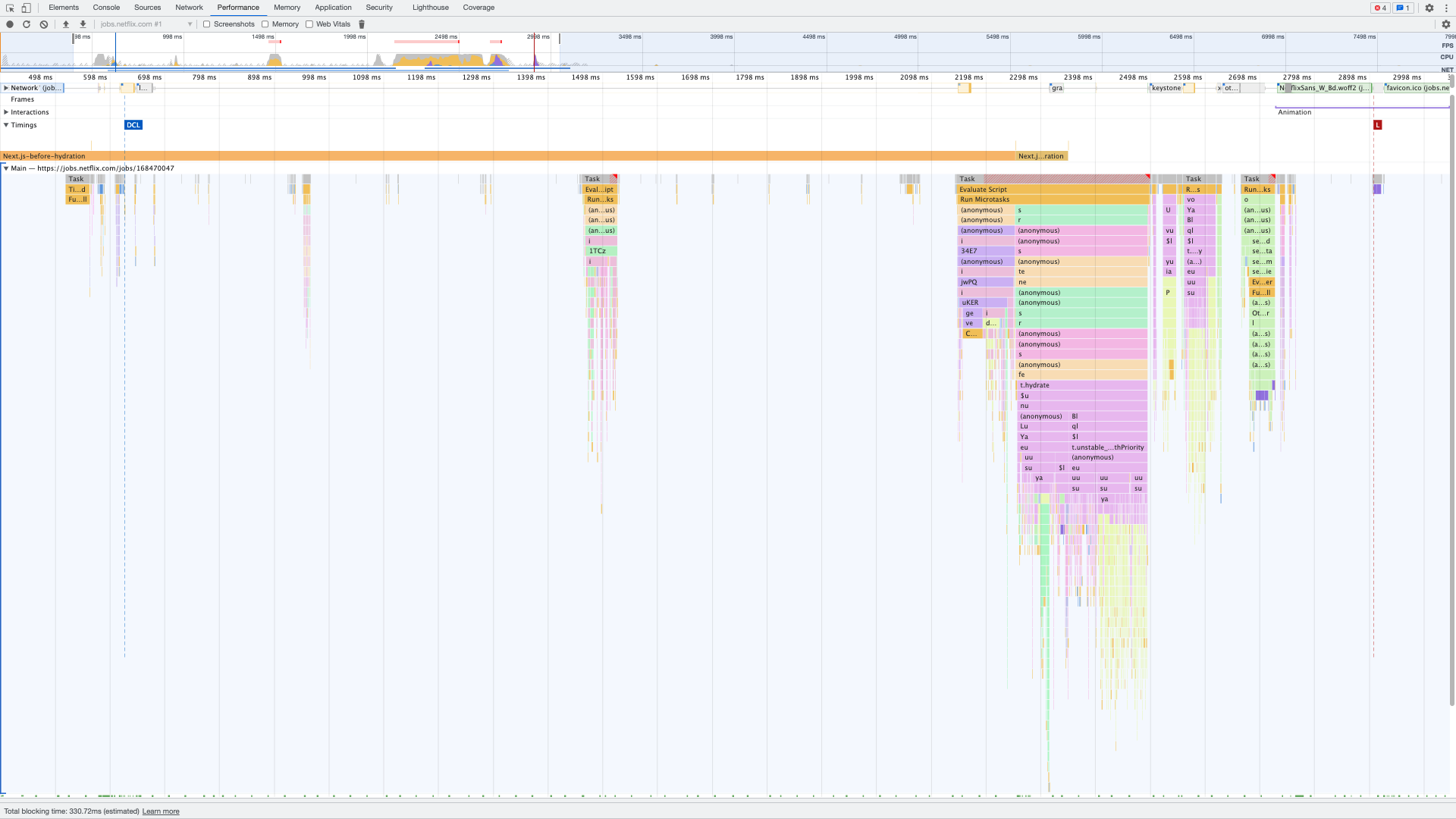Delete the recording using trash icon

click(362, 24)
